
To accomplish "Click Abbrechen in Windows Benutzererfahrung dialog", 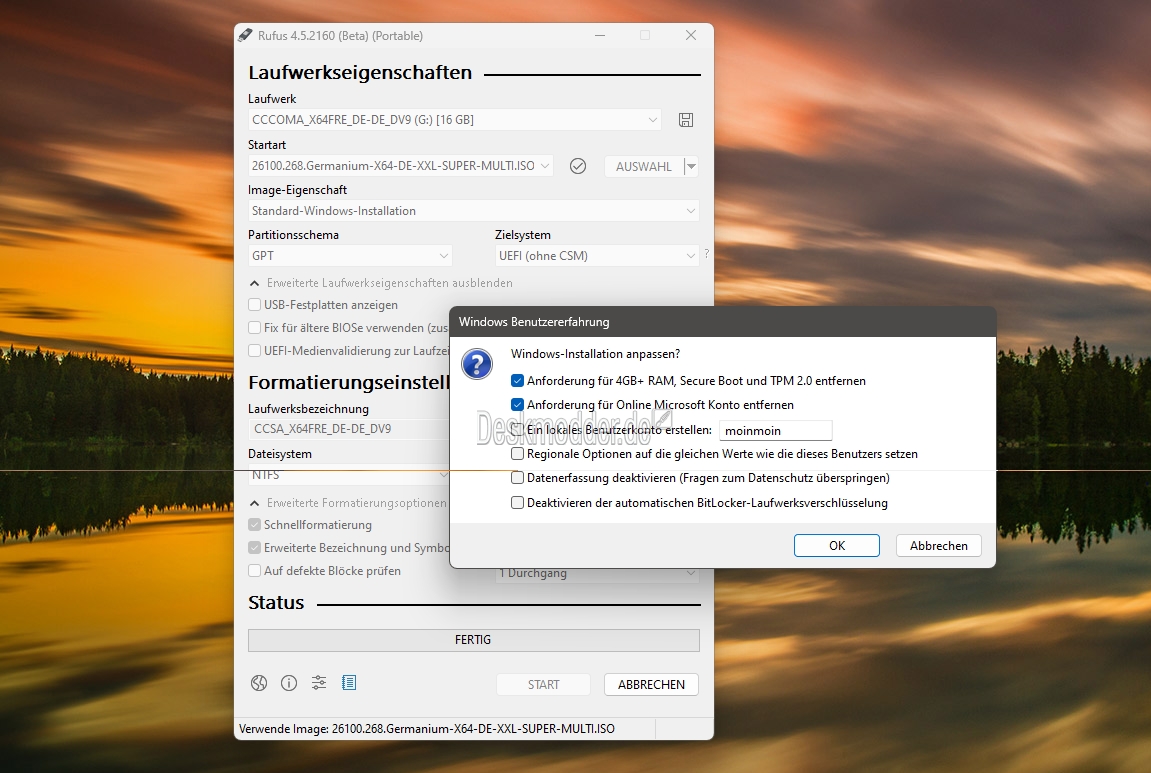I will 939,545.
